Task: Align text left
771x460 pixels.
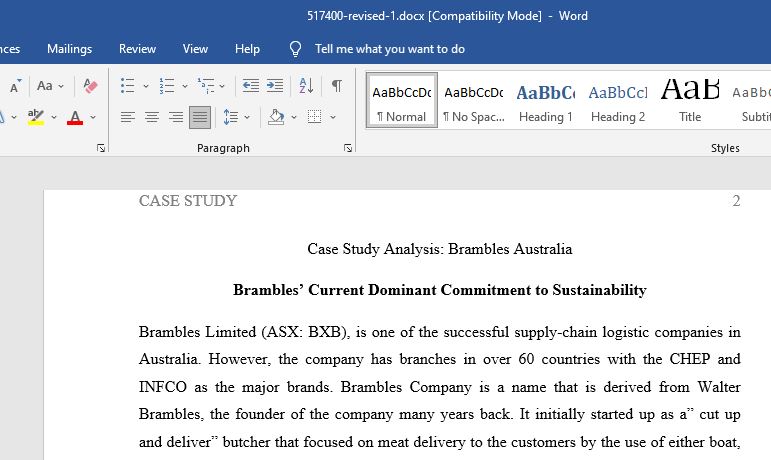Action: pyautogui.click(x=128, y=117)
